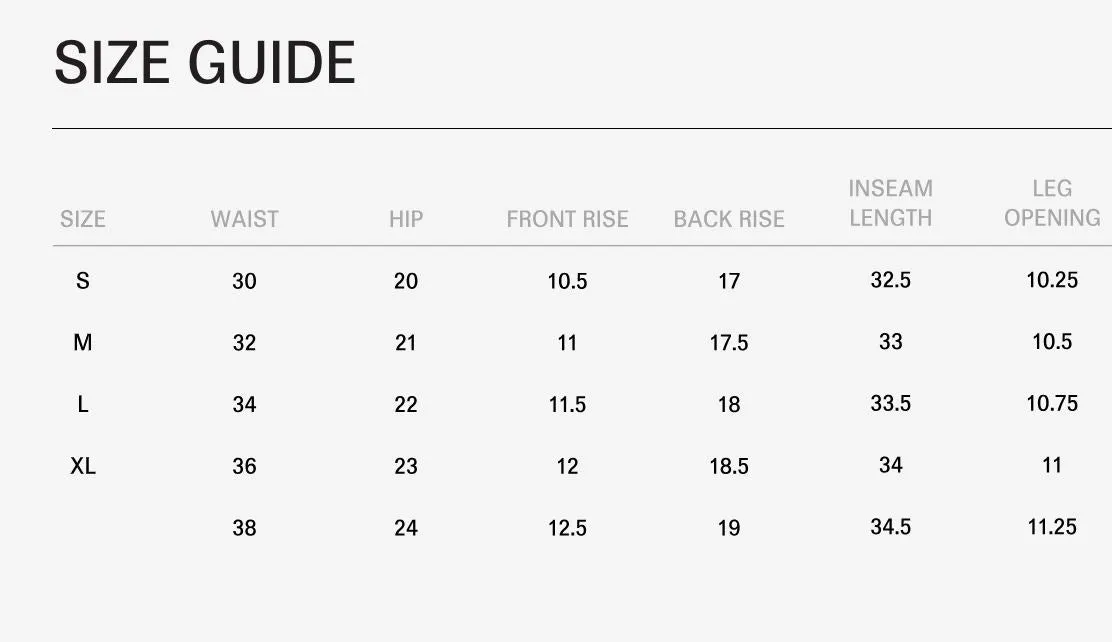Click the front rise value 11.5
This screenshot has width=1112, height=642.
tap(567, 404)
